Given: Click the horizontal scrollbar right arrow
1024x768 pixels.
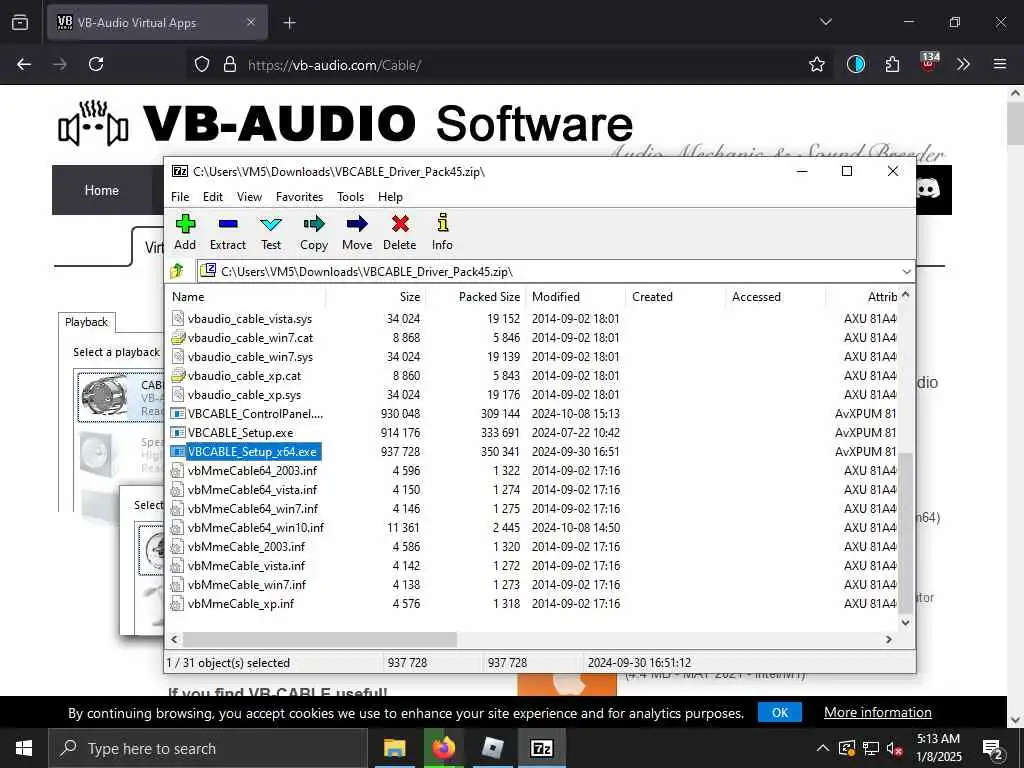Looking at the screenshot, I should [x=889, y=639].
